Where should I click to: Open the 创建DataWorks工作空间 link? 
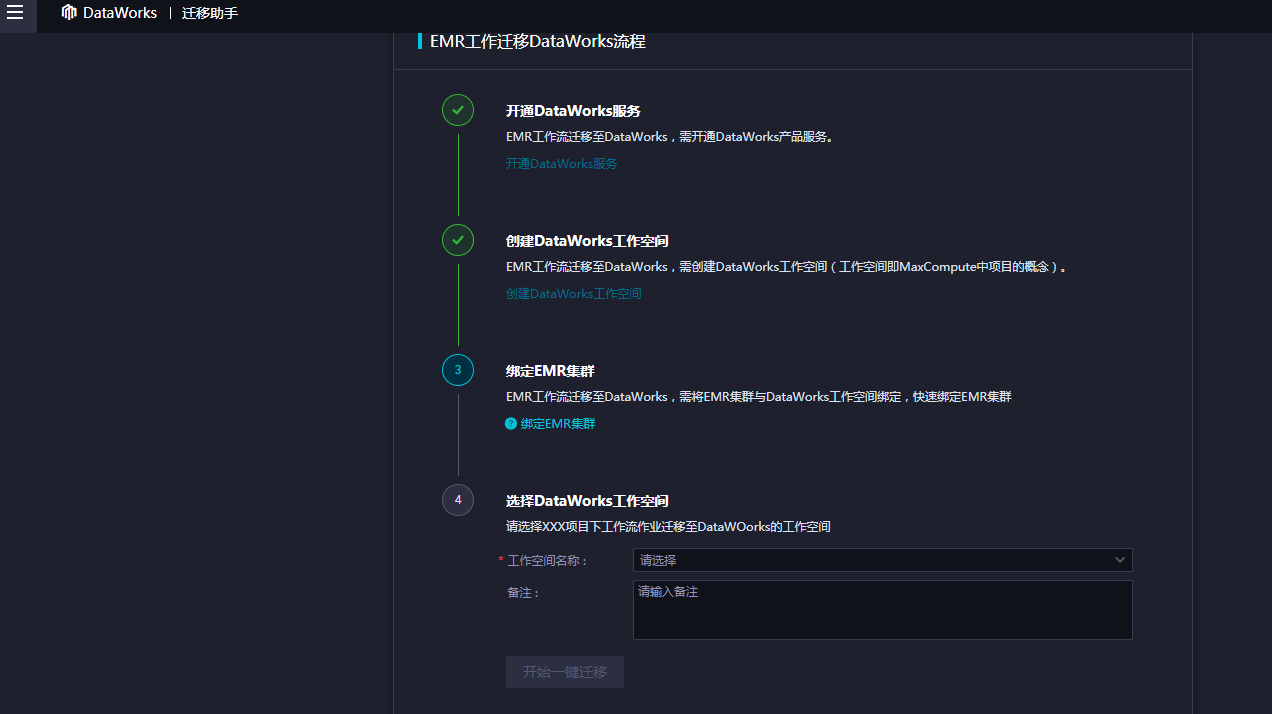573,294
